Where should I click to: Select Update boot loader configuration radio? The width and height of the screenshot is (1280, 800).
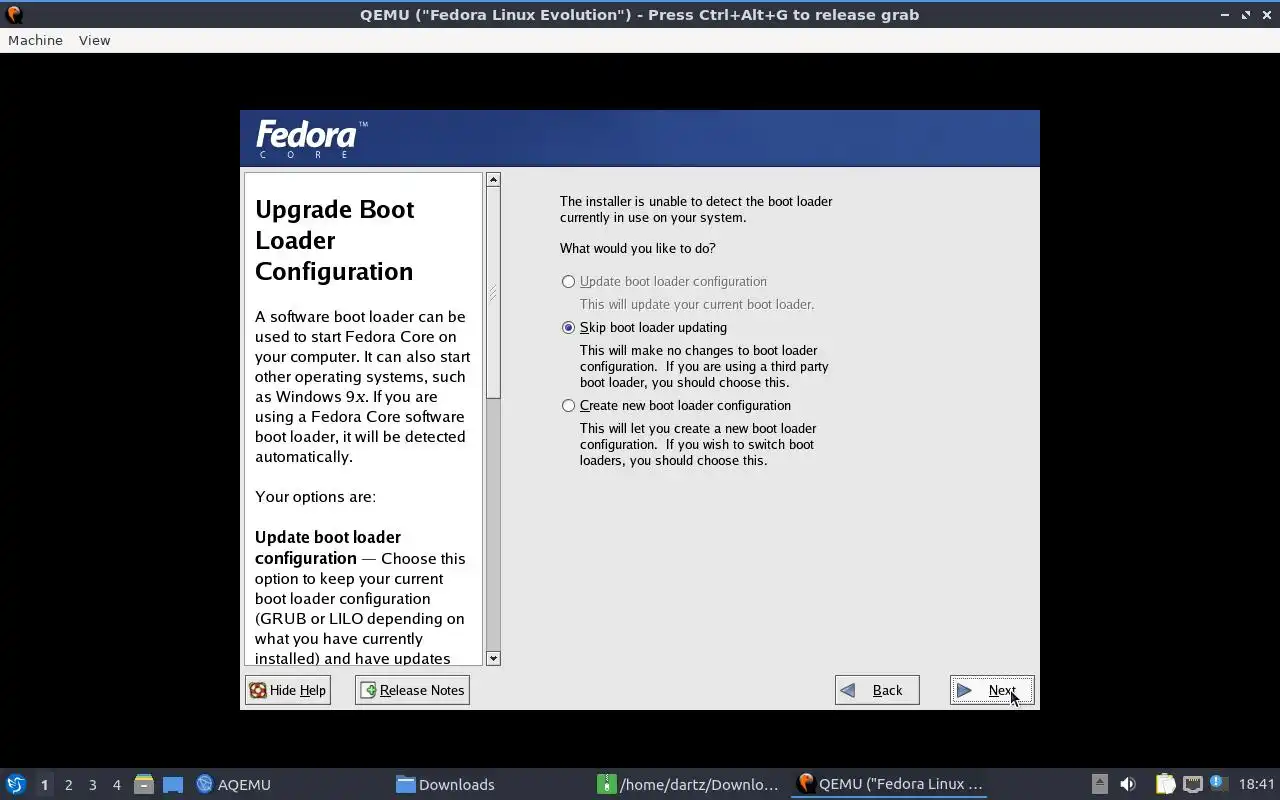coord(568,281)
